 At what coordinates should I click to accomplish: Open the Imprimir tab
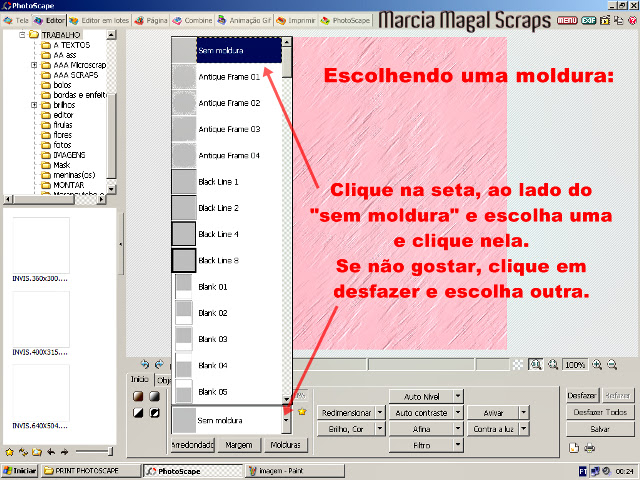[296, 20]
